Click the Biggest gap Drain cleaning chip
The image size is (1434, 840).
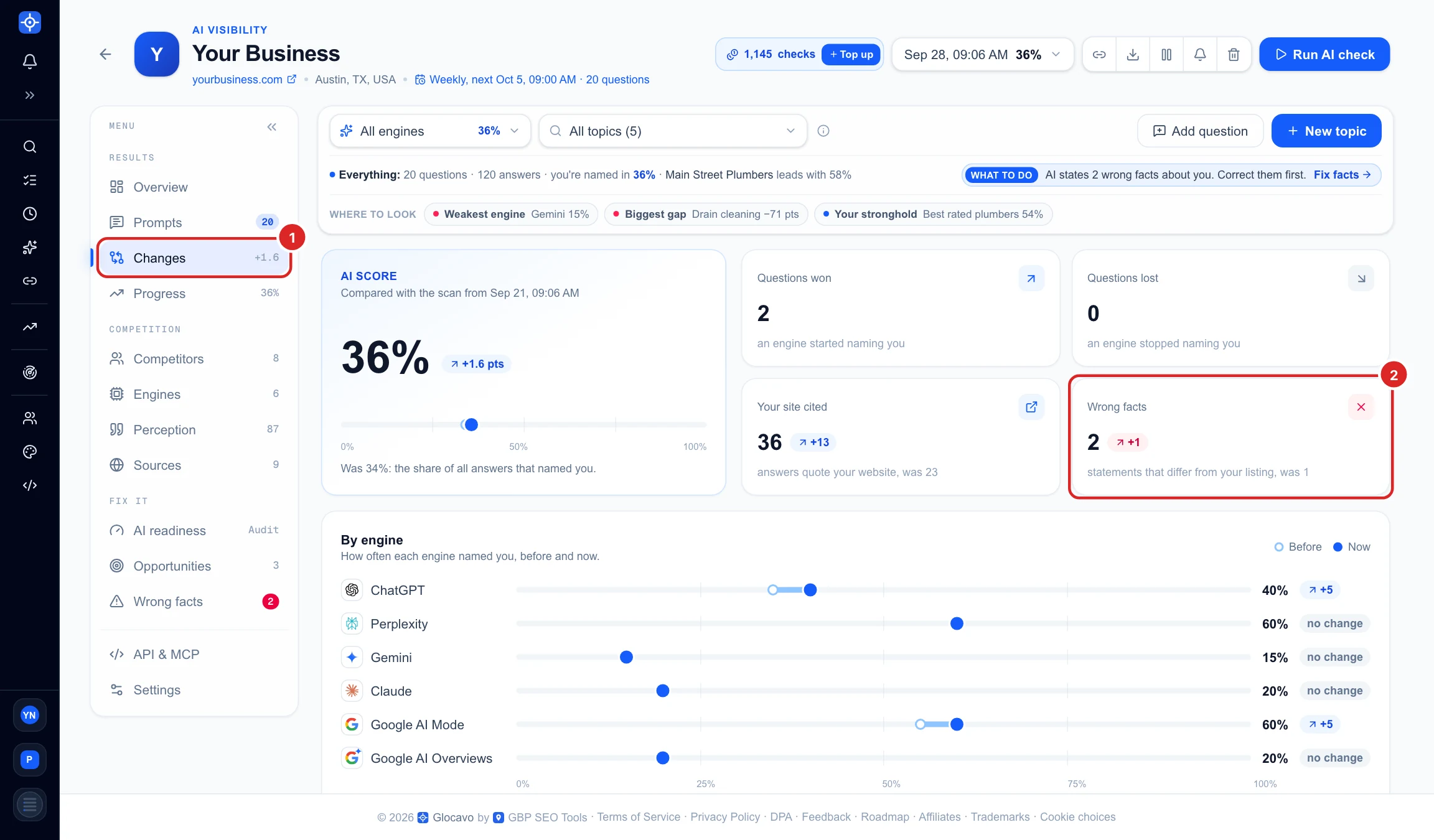tap(706, 214)
